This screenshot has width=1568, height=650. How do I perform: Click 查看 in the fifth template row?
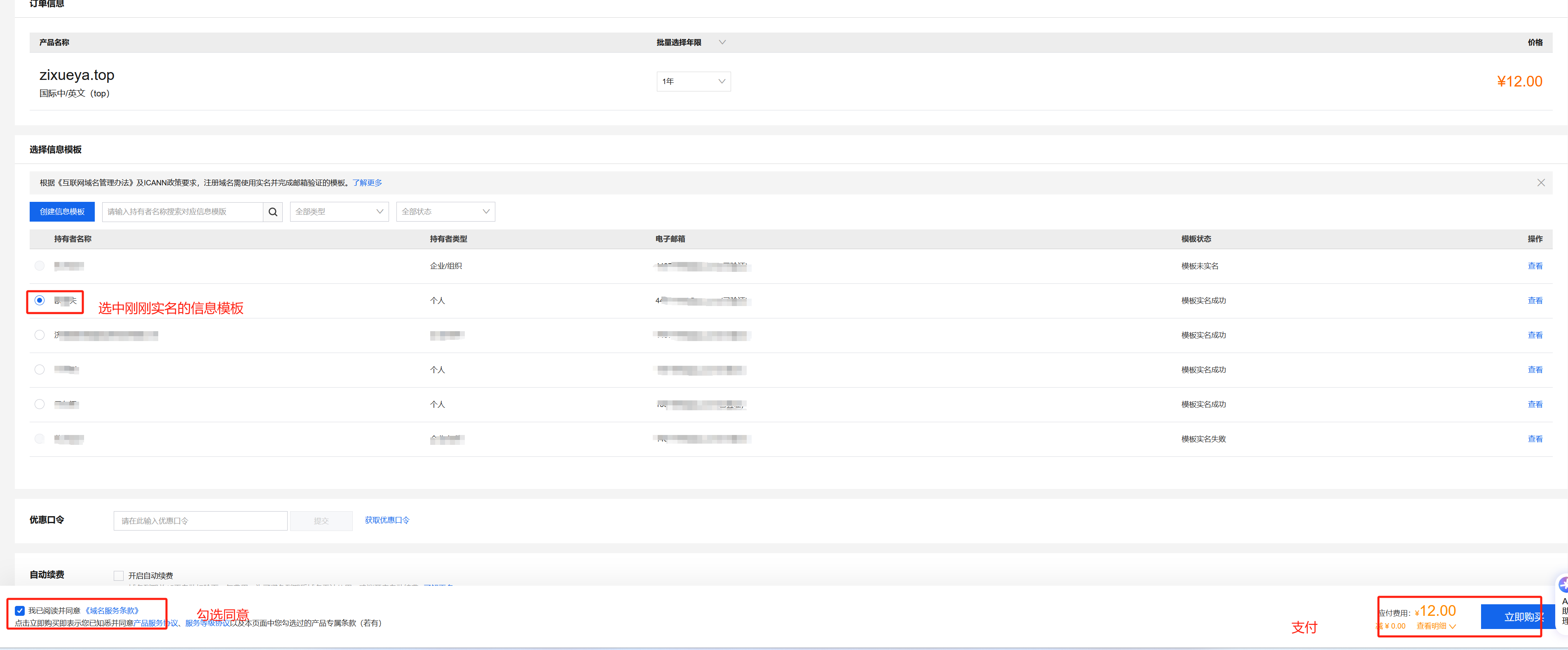click(x=1535, y=405)
